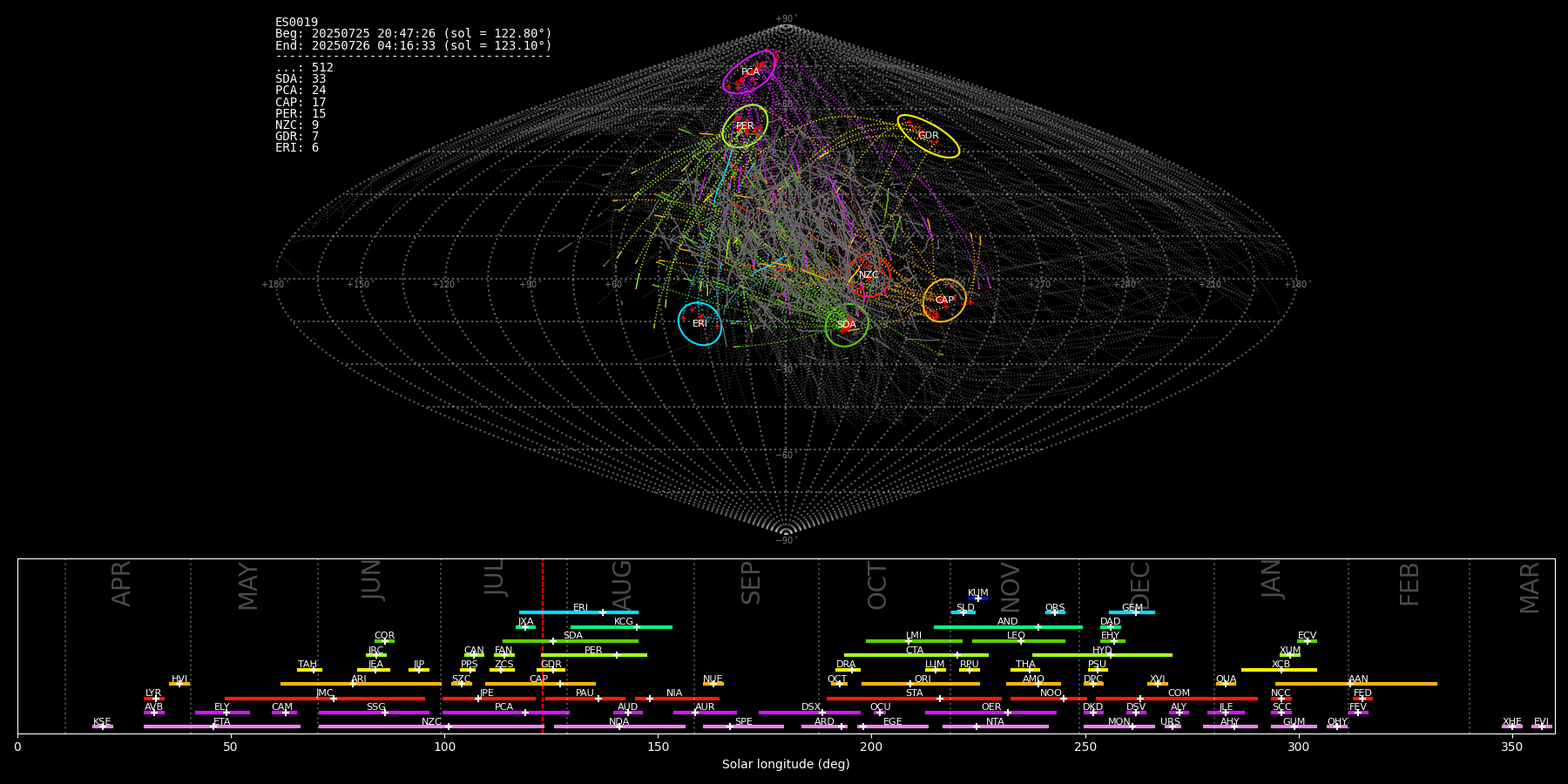Click the AUG month label
Viewport: 1568px width, 784px height.
[x=621, y=585]
